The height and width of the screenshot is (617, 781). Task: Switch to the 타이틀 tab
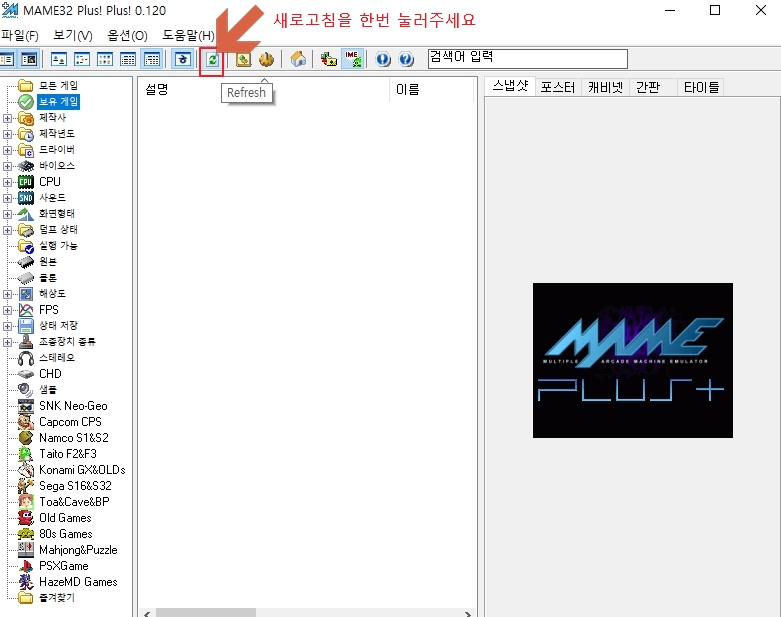[x=701, y=88]
